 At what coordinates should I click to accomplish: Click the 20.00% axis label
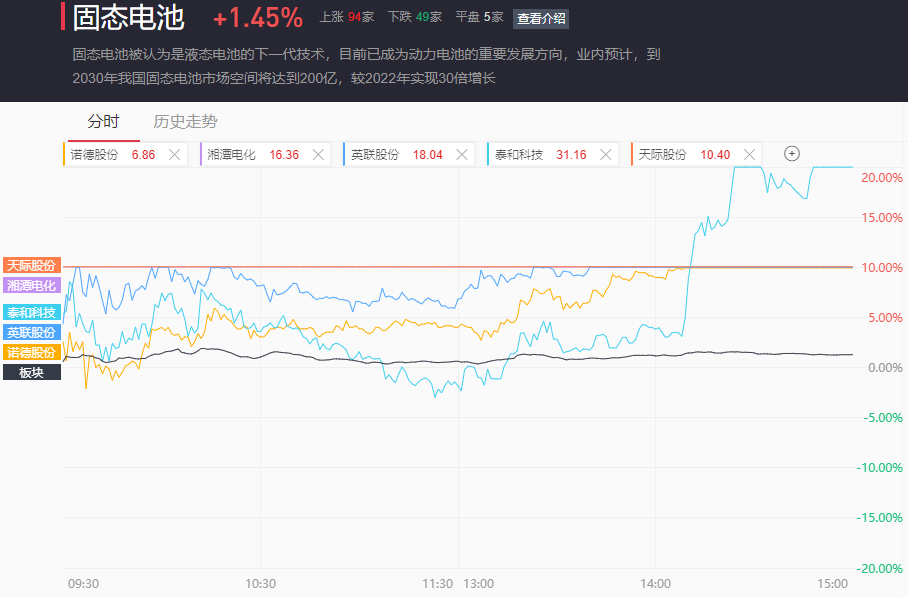point(881,178)
